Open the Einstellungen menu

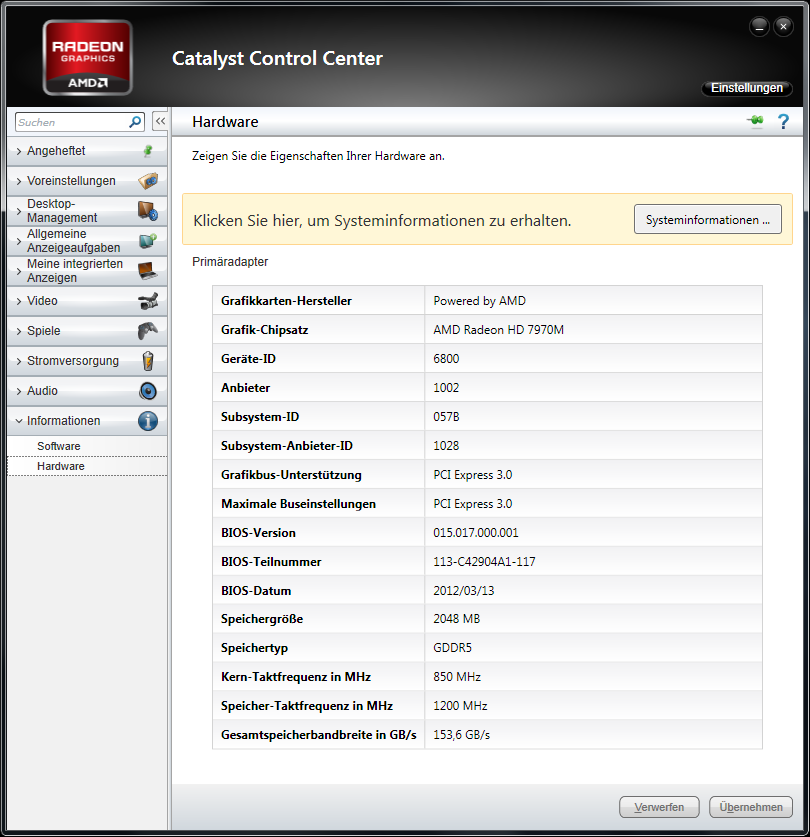coord(746,88)
